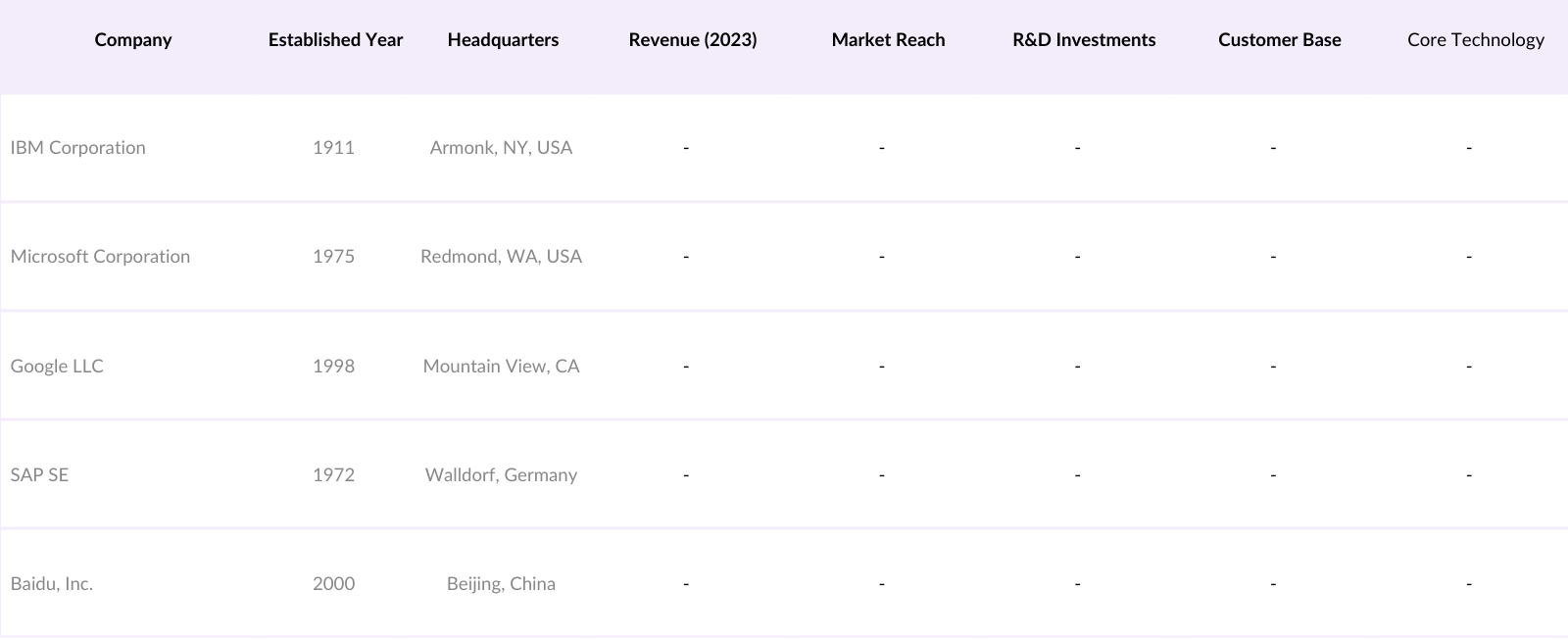This screenshot has width=1568, height=640.
Task: Select the 1911 established year cell
Action: pyautogui.click(x=333, y=148)
